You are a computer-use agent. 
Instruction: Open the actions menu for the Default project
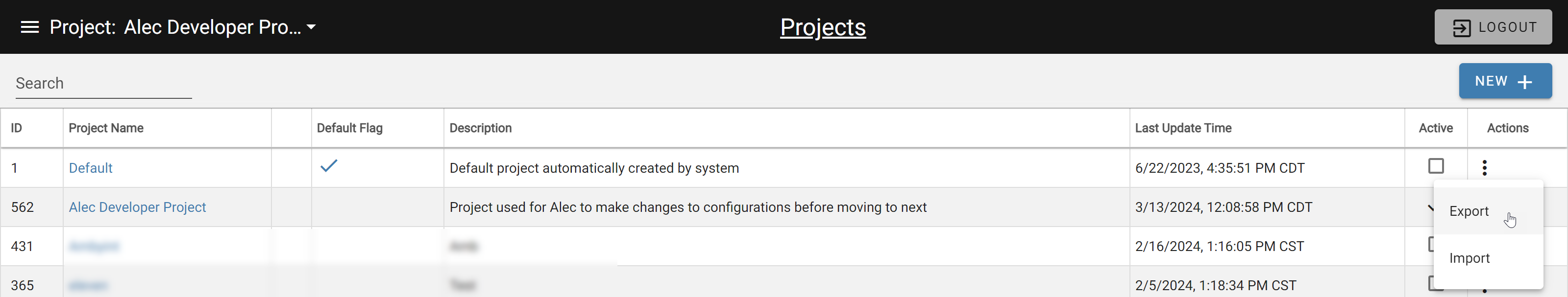[x=1485, y=168]
